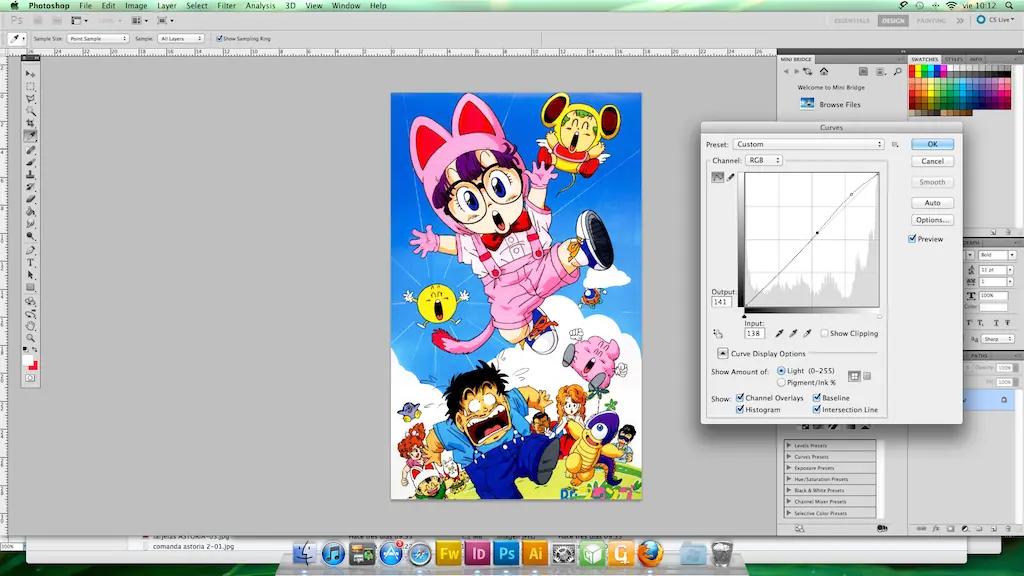Open the Analysis menu

[x=260, y=6]
